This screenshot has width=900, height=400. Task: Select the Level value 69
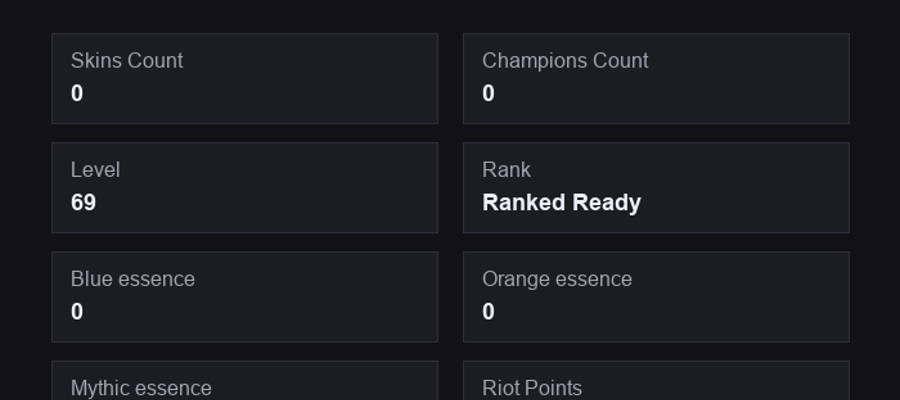pyautogui.click(x=83, y=203)
